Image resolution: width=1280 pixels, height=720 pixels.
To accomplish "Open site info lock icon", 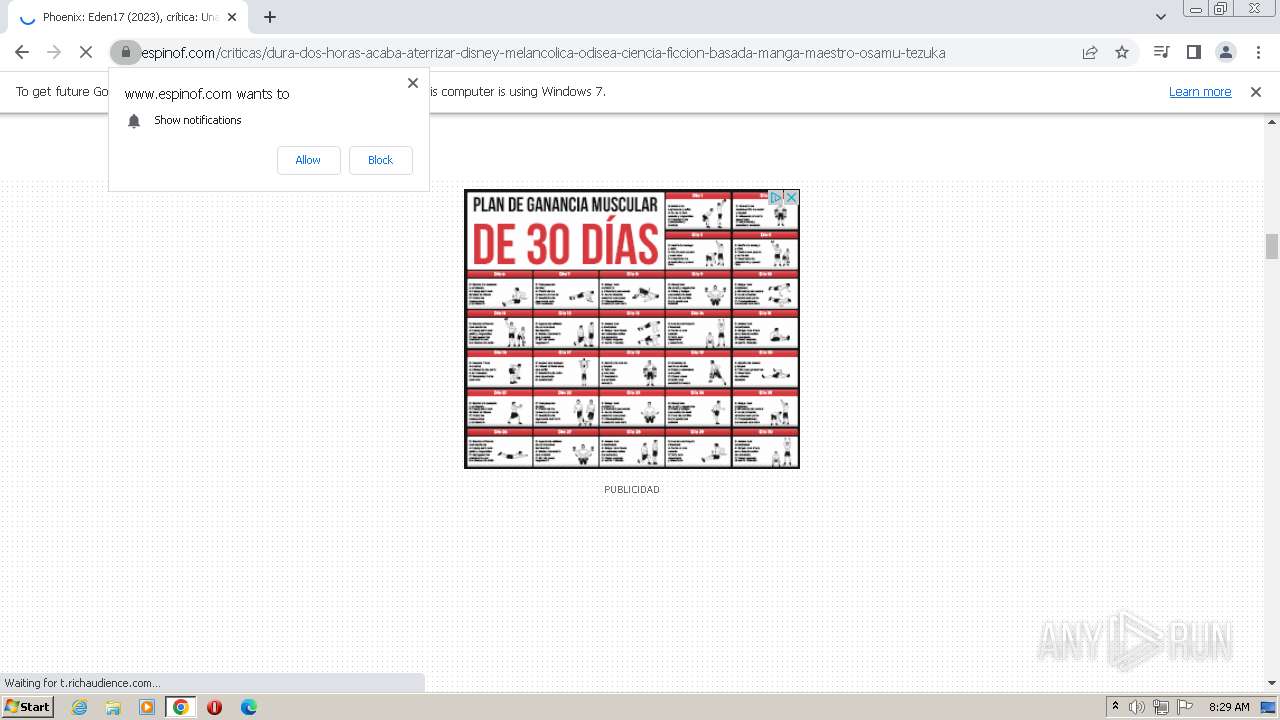I will (x=125, y=52).
